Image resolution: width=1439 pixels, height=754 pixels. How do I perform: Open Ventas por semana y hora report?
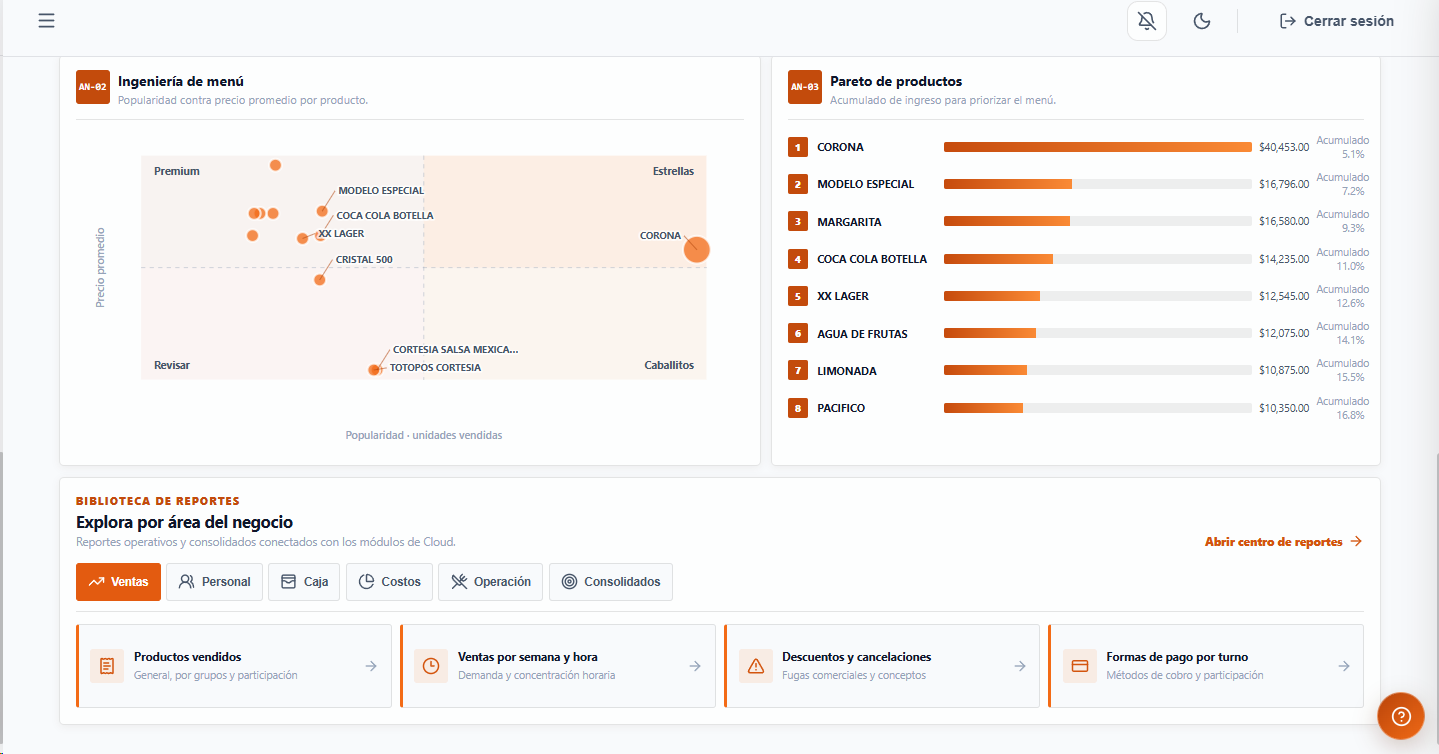click(558, 666)
